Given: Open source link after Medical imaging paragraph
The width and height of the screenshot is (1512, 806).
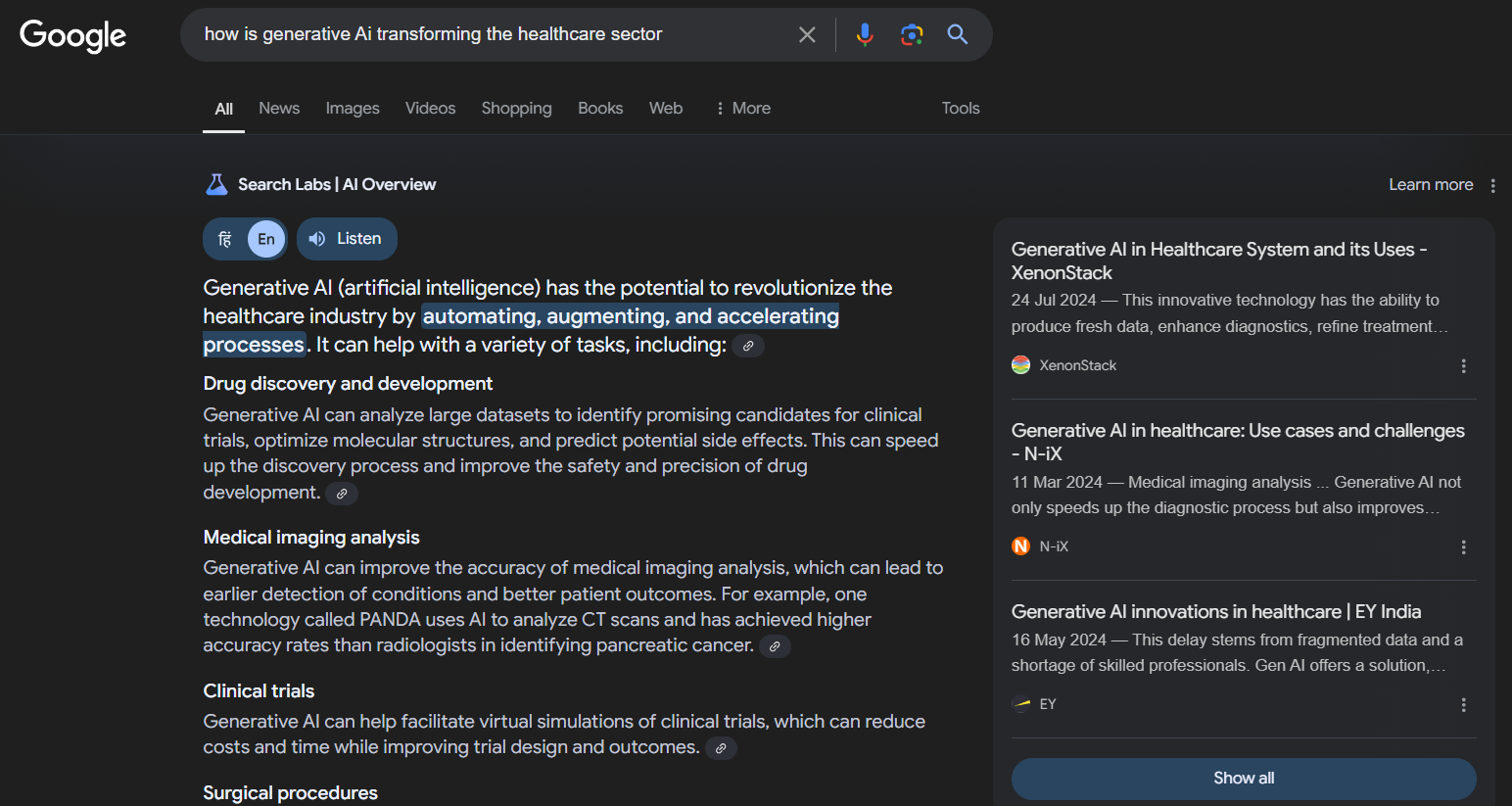Looking at the screenshot, I should [x=775, y=646].
